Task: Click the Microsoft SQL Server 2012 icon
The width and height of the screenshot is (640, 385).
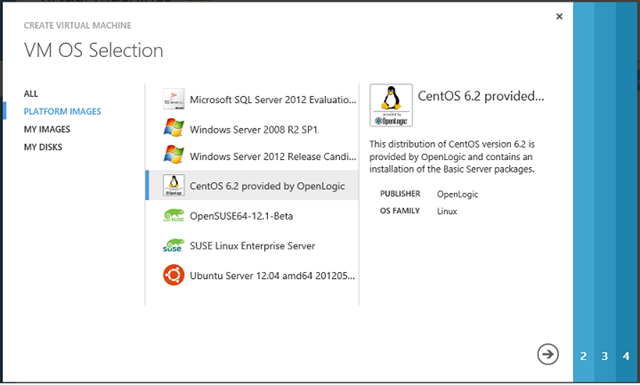Action: pyautogui.click(x=174, y=99)
